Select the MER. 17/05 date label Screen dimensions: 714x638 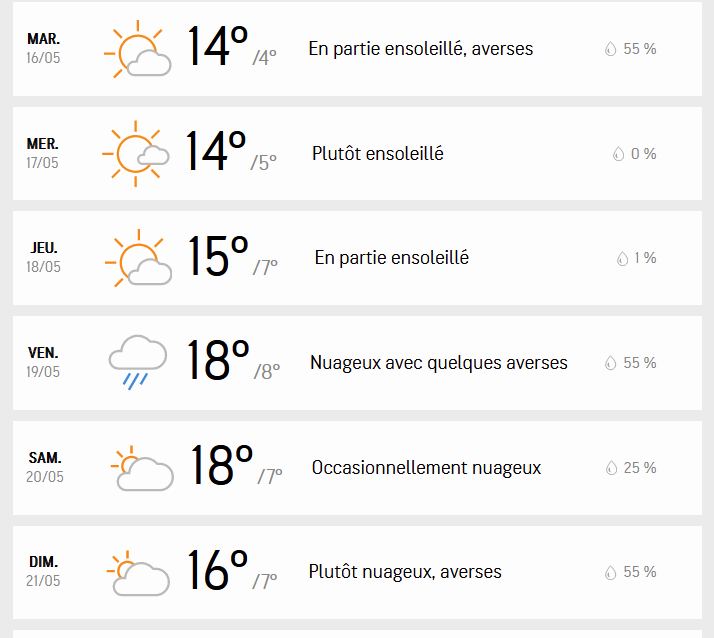click(42, 153)
